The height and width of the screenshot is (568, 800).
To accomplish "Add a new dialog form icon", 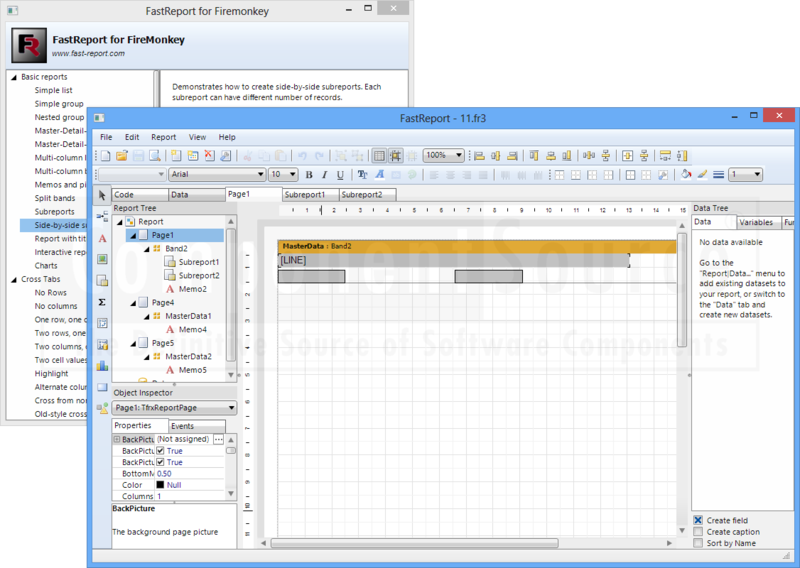I will coord(193,156).
